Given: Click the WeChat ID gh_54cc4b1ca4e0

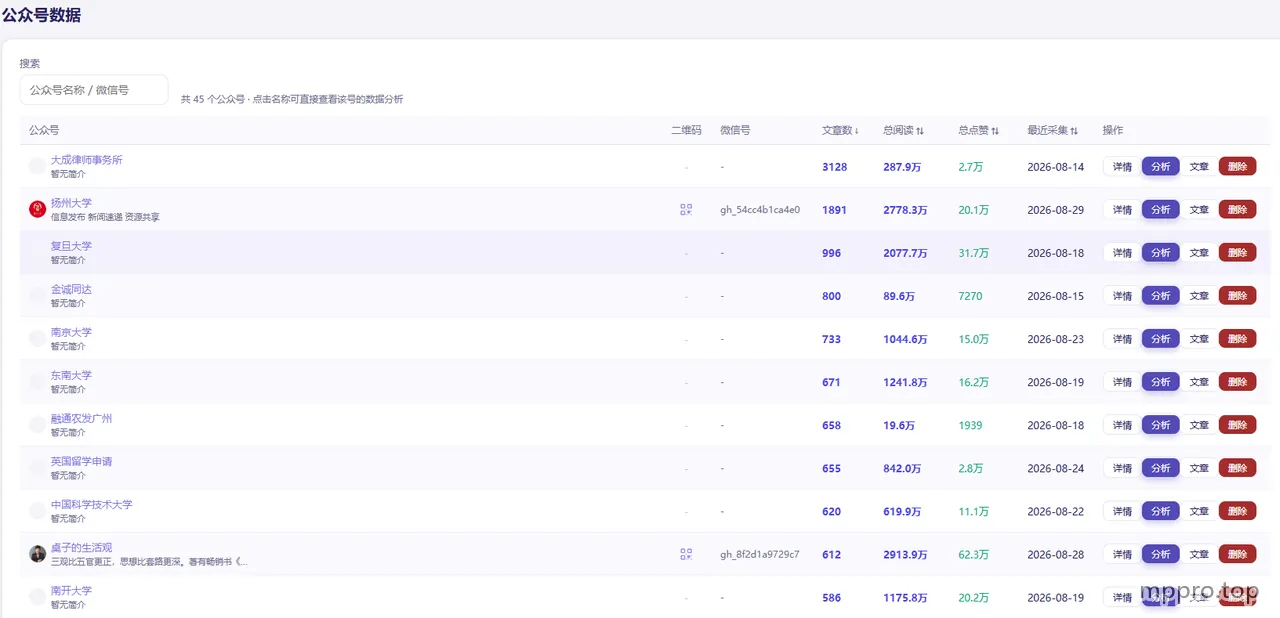Looking at the screenshot, I should click(760, 210).
